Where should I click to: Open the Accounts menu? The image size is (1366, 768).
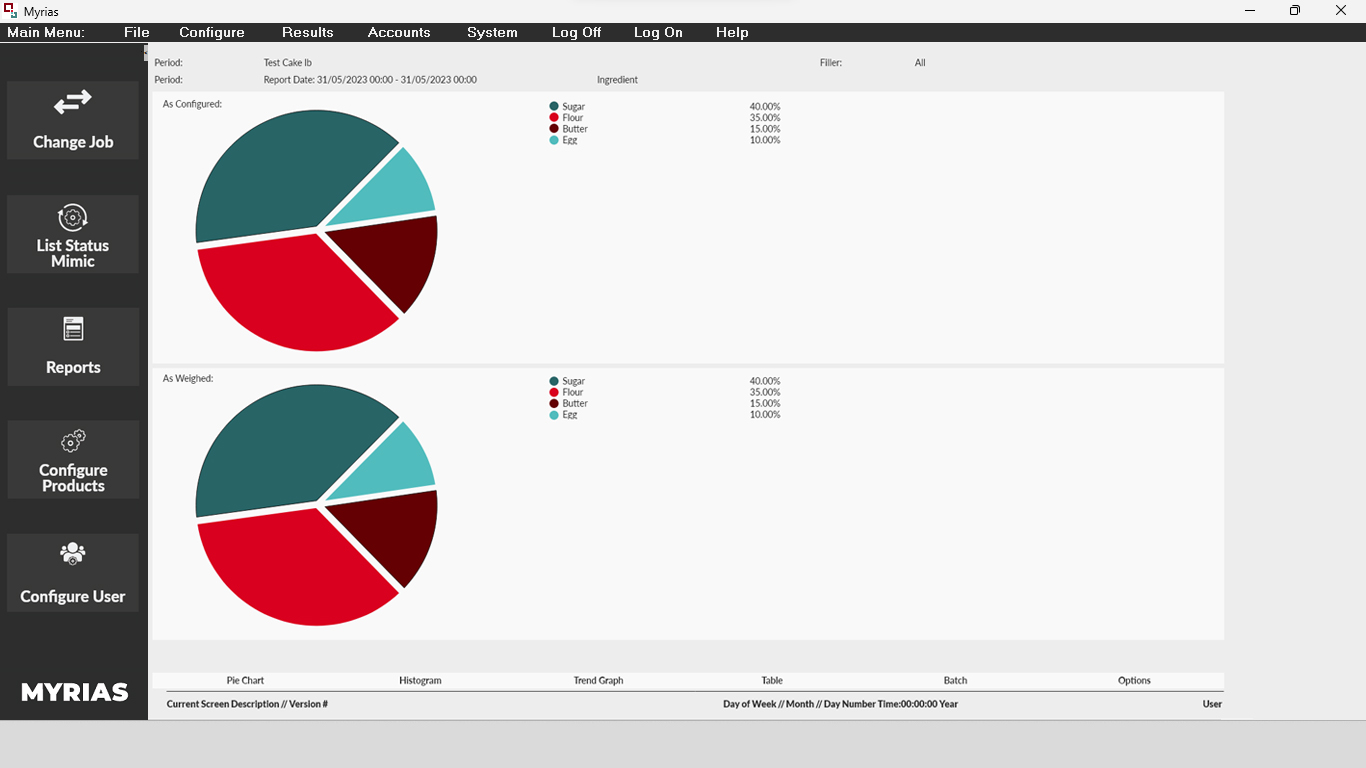399,32
